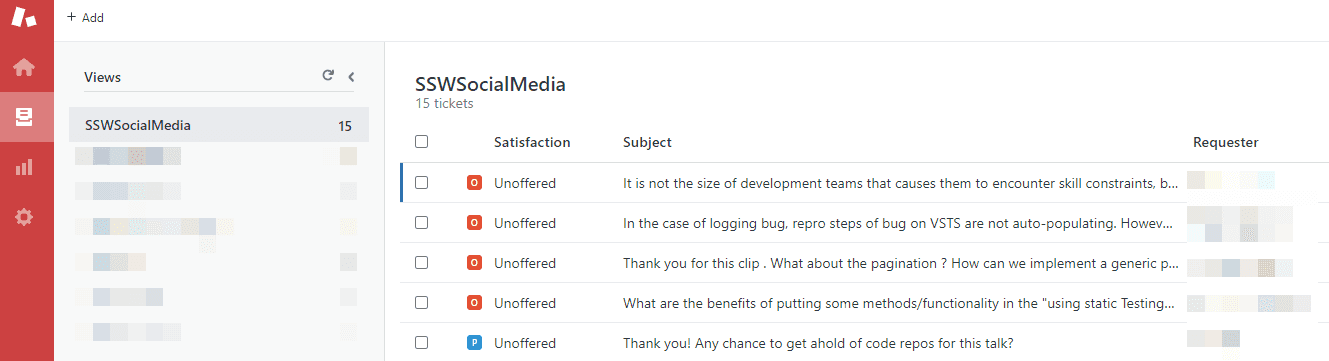Click the Zendesk logo icon

(24, 18)
